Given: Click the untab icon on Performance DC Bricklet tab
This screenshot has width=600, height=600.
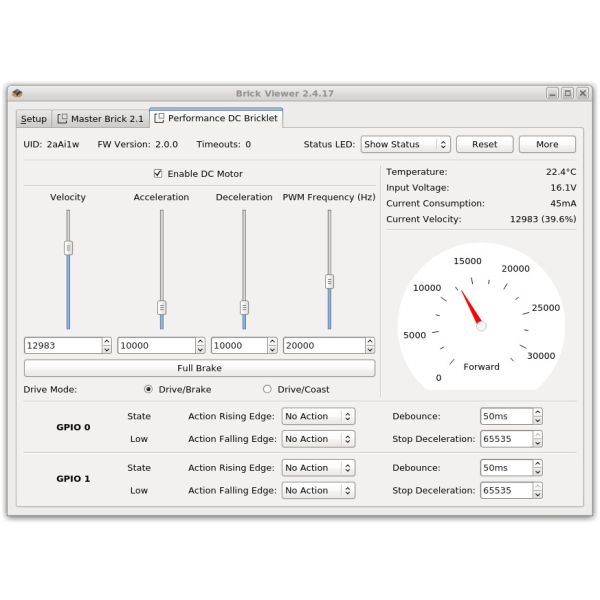Looking at the screenshot, I should (159, 118).
